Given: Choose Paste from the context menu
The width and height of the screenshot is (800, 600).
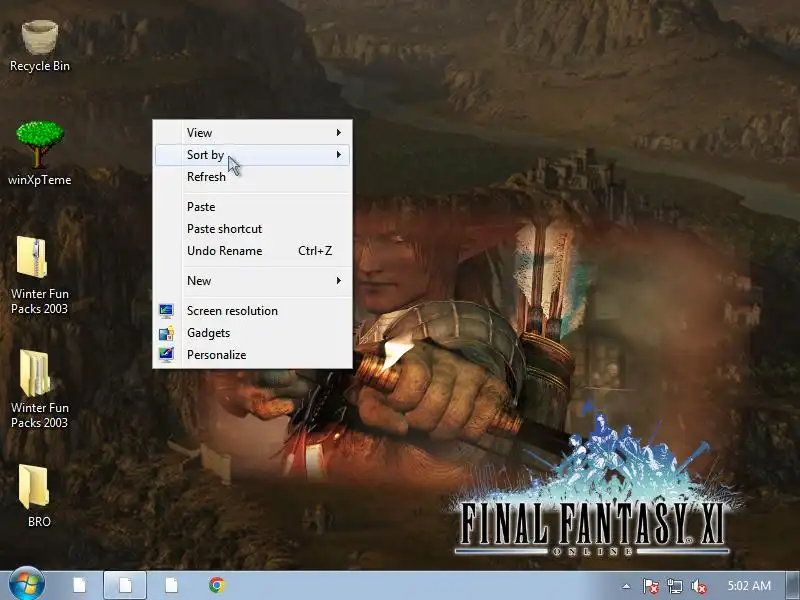Looking at the screenshot, I should coord(253,207).
